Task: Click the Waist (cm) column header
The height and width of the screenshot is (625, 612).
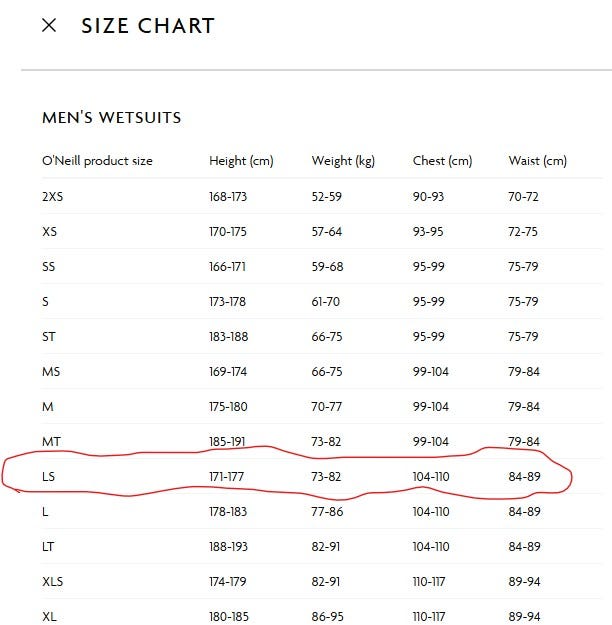Action: [x=537, y=161]
